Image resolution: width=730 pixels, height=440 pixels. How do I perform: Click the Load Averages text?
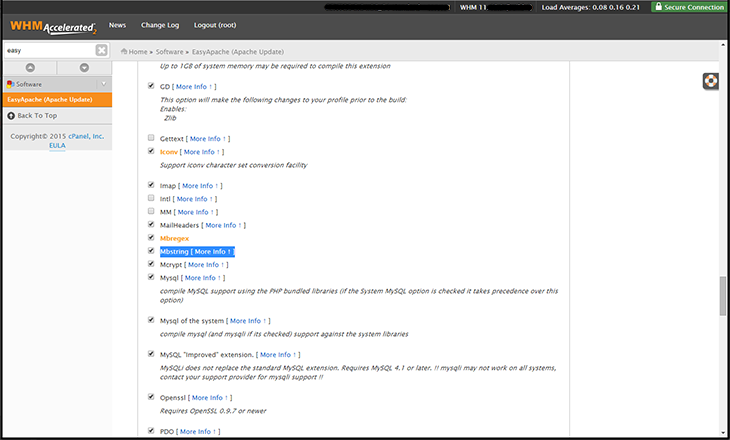click(x=590, y=7)
